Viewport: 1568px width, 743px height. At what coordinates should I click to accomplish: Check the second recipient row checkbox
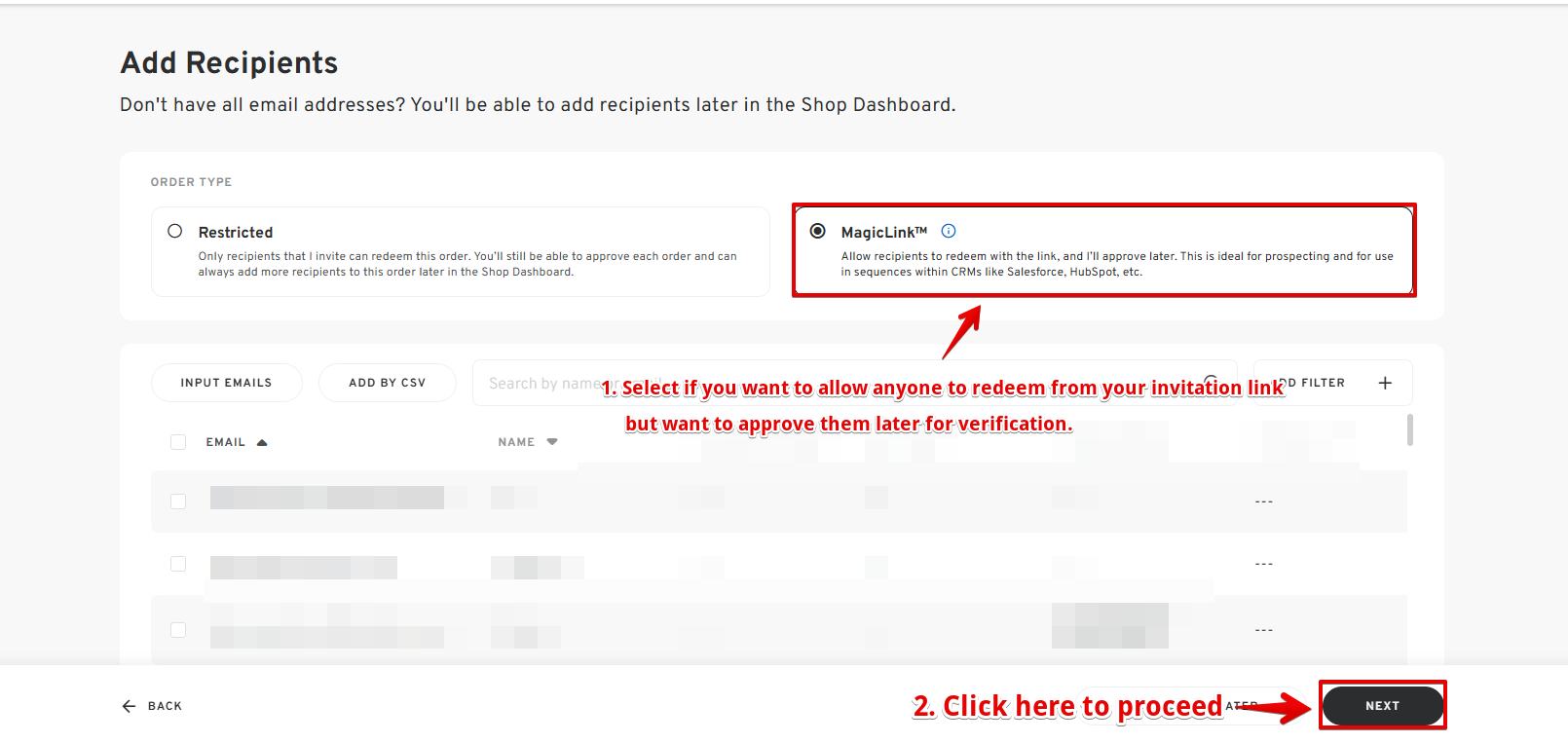coord(178,564)
